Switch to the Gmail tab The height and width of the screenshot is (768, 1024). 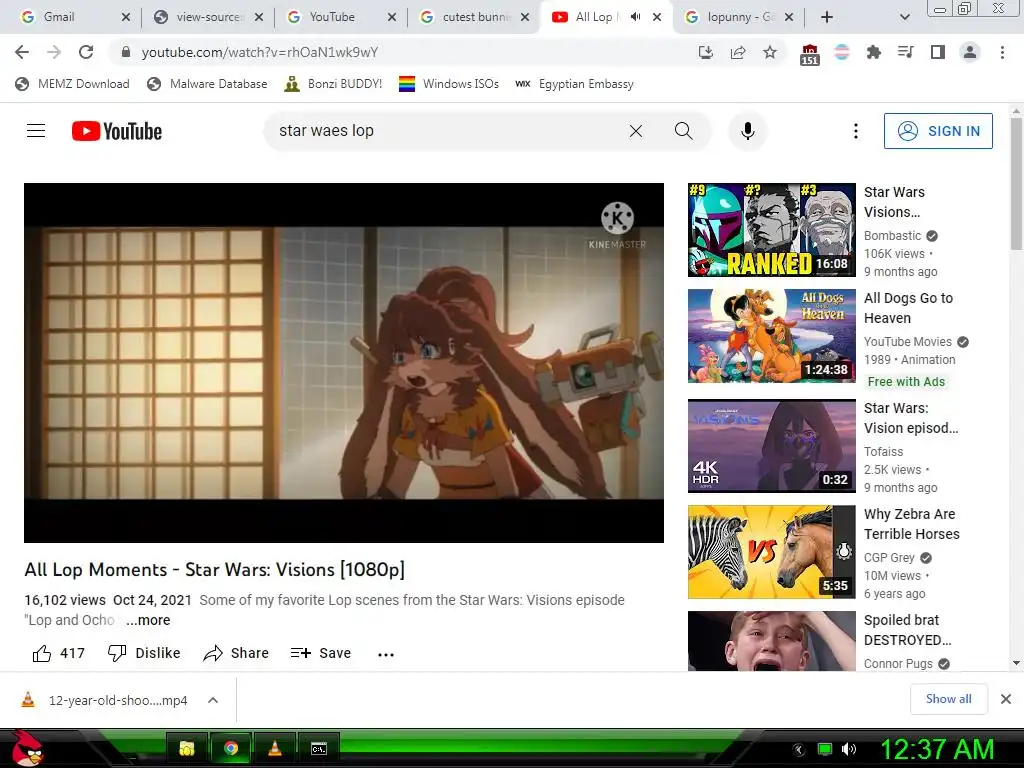59,17
